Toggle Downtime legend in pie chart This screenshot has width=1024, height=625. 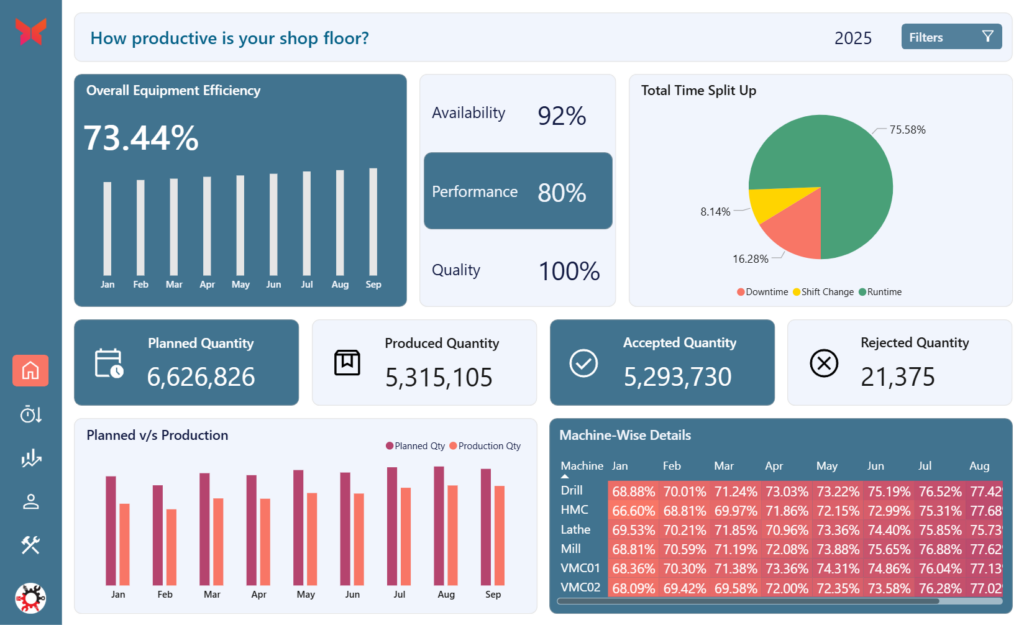click(766, 292)
